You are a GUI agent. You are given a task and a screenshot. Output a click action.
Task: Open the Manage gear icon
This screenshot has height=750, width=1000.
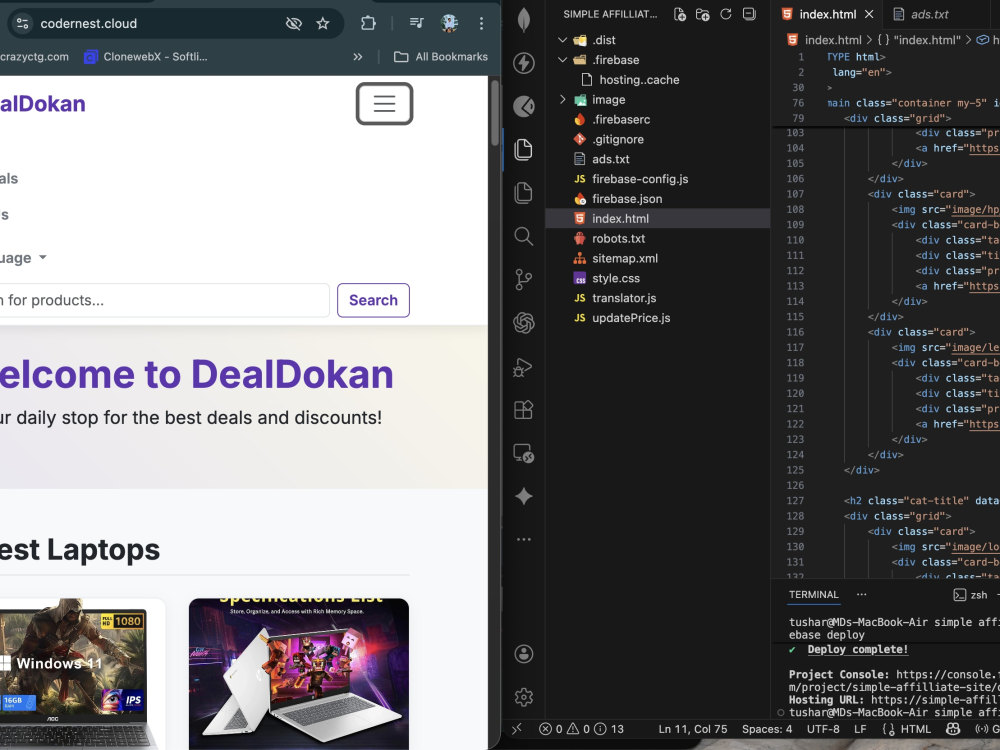click(x=524, y=697)
